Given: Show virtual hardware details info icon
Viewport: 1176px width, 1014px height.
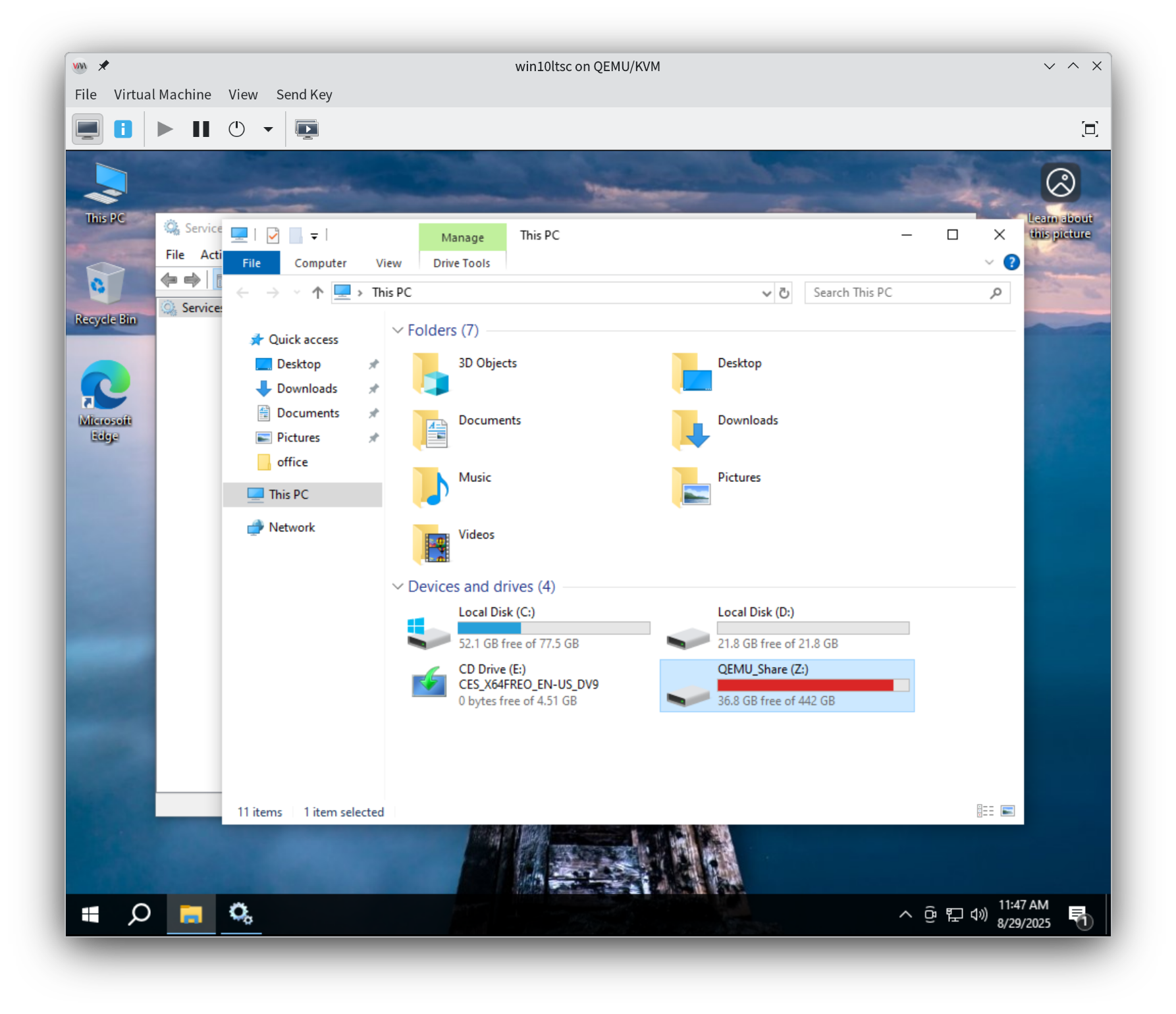Looking at the screenshot, I should (123, 129).
